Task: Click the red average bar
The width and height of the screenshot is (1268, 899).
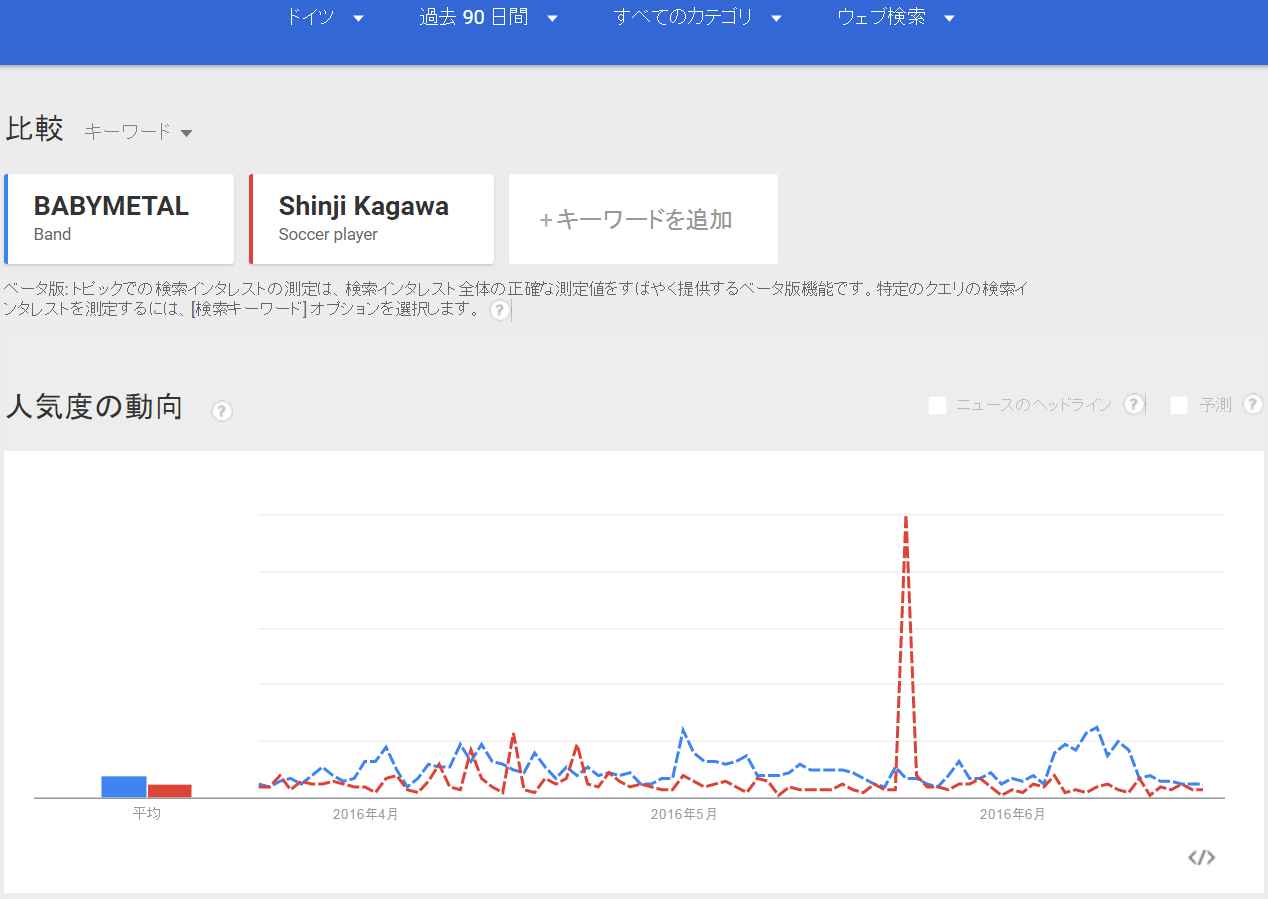Action: (169, 791)
